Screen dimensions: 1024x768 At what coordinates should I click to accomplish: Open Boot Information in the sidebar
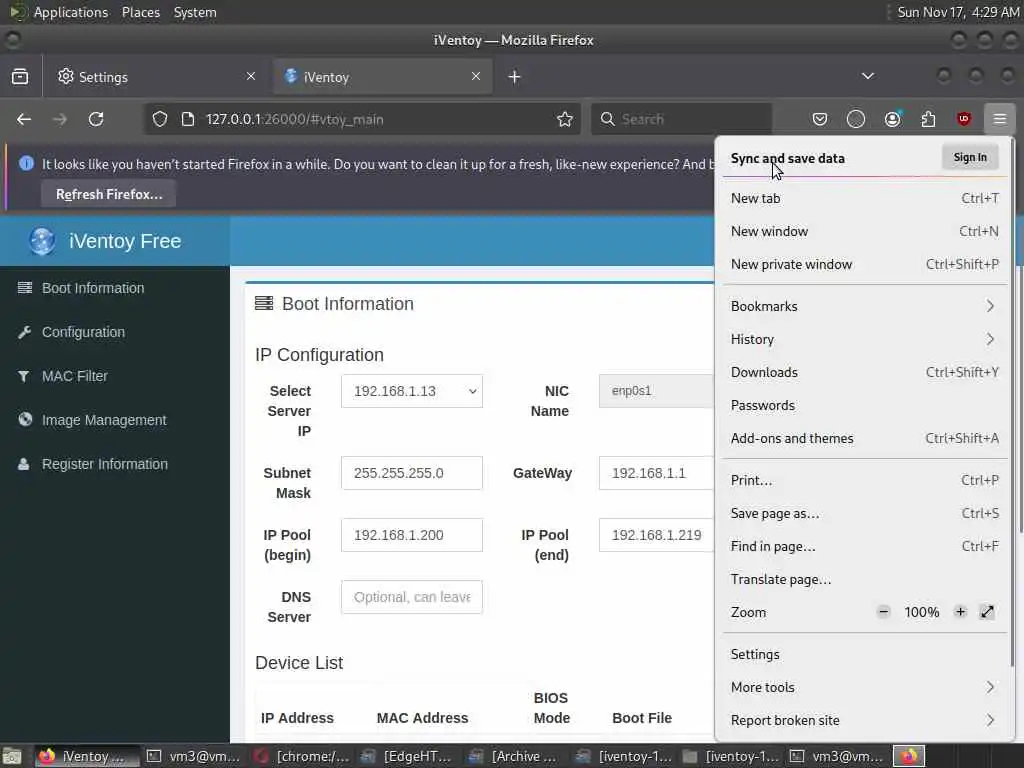[x=93, y=288]
